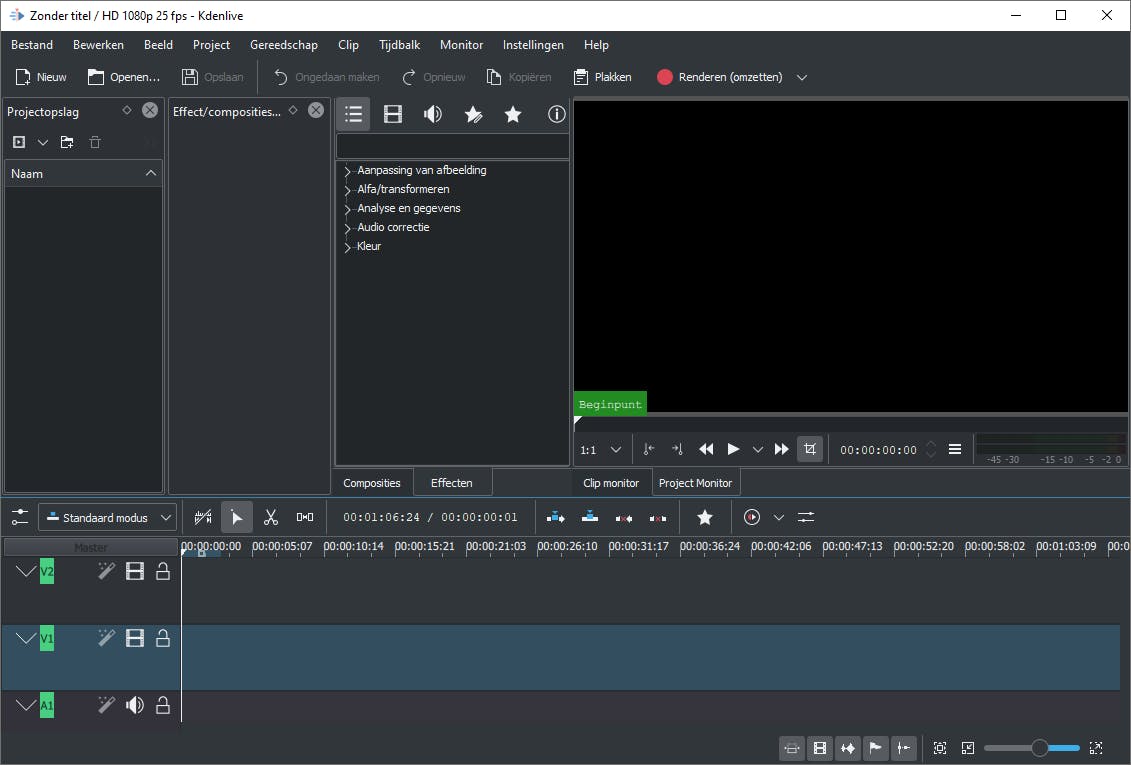Select the razor (scissors) tool

270,517
